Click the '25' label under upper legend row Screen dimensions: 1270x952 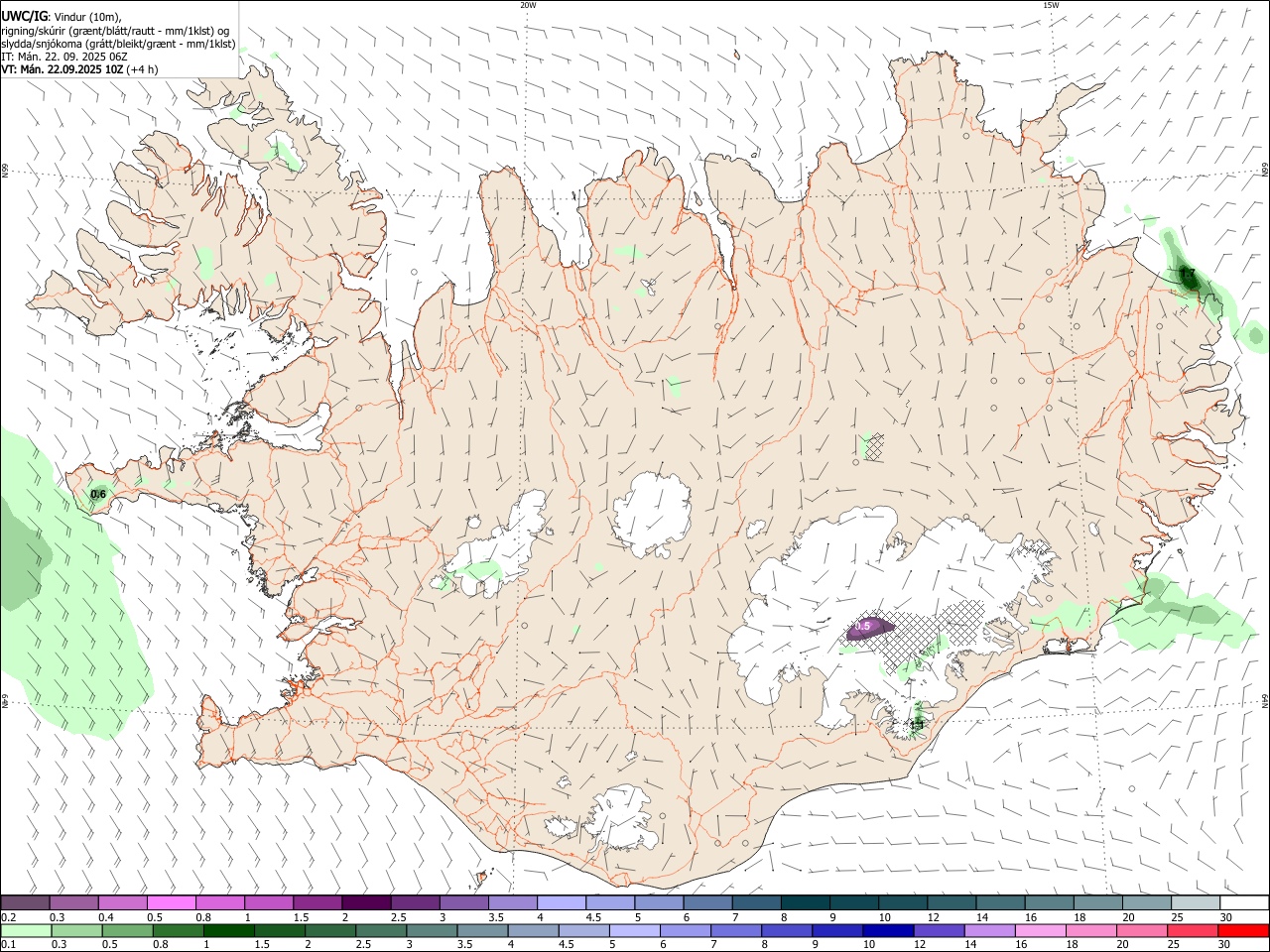(x=1177, y=917)
